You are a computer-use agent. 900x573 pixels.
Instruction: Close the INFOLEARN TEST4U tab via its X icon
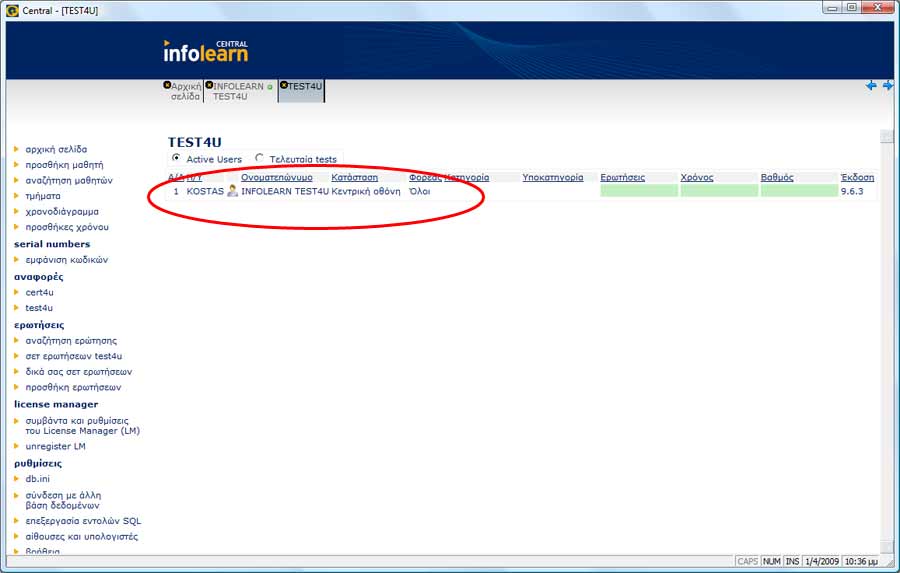click(210, 85)
